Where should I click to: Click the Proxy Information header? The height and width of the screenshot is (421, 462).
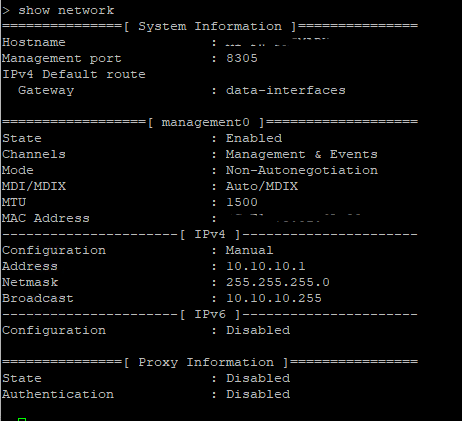pos(206,362)
